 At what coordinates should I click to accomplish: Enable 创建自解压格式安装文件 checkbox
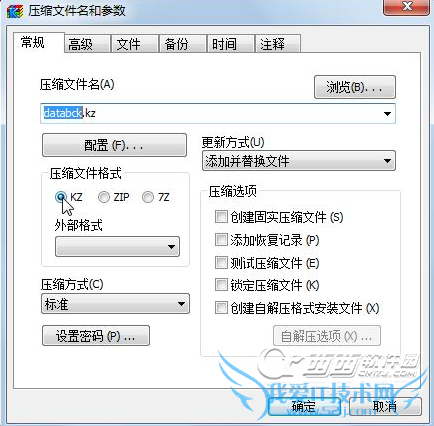[x=221, y=308]
